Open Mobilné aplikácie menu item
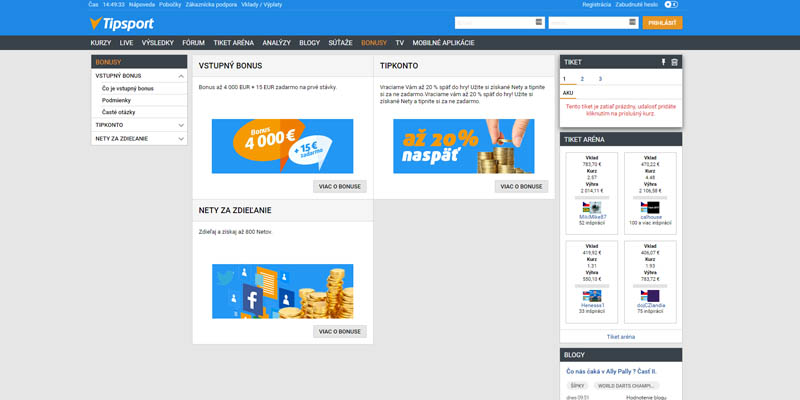Viewport: 800px width, 400px height. coord(443,43)
